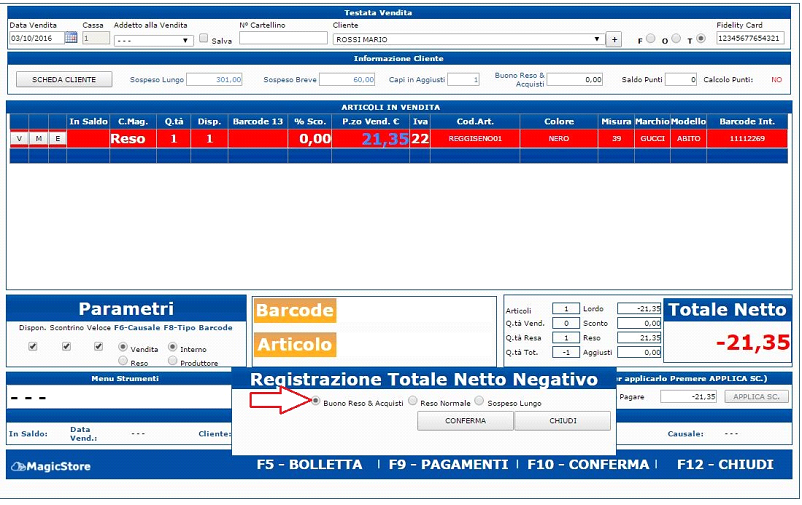802x505 pixels.
Task: Click the Barcode 13 column header
Action: (x=258, y=121)
